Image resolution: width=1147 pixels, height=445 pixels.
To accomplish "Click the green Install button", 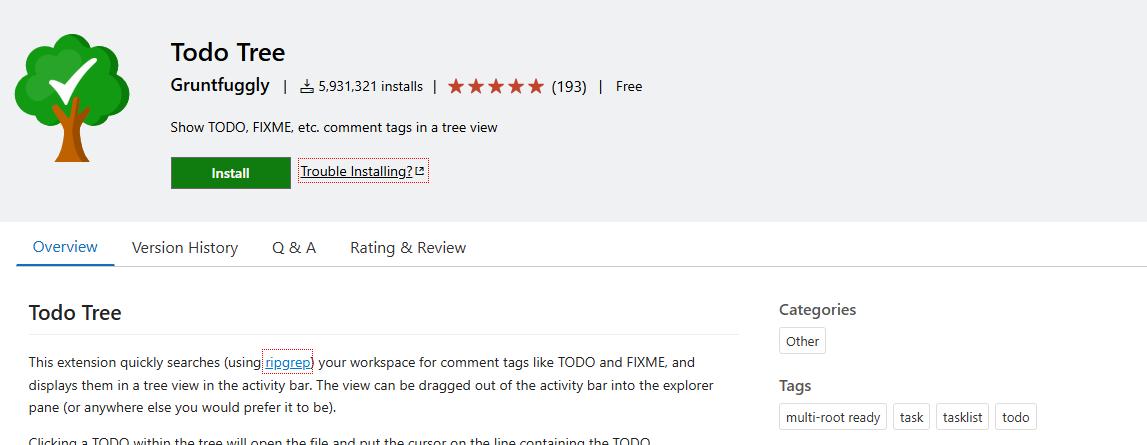I will (x=230, y=173).
